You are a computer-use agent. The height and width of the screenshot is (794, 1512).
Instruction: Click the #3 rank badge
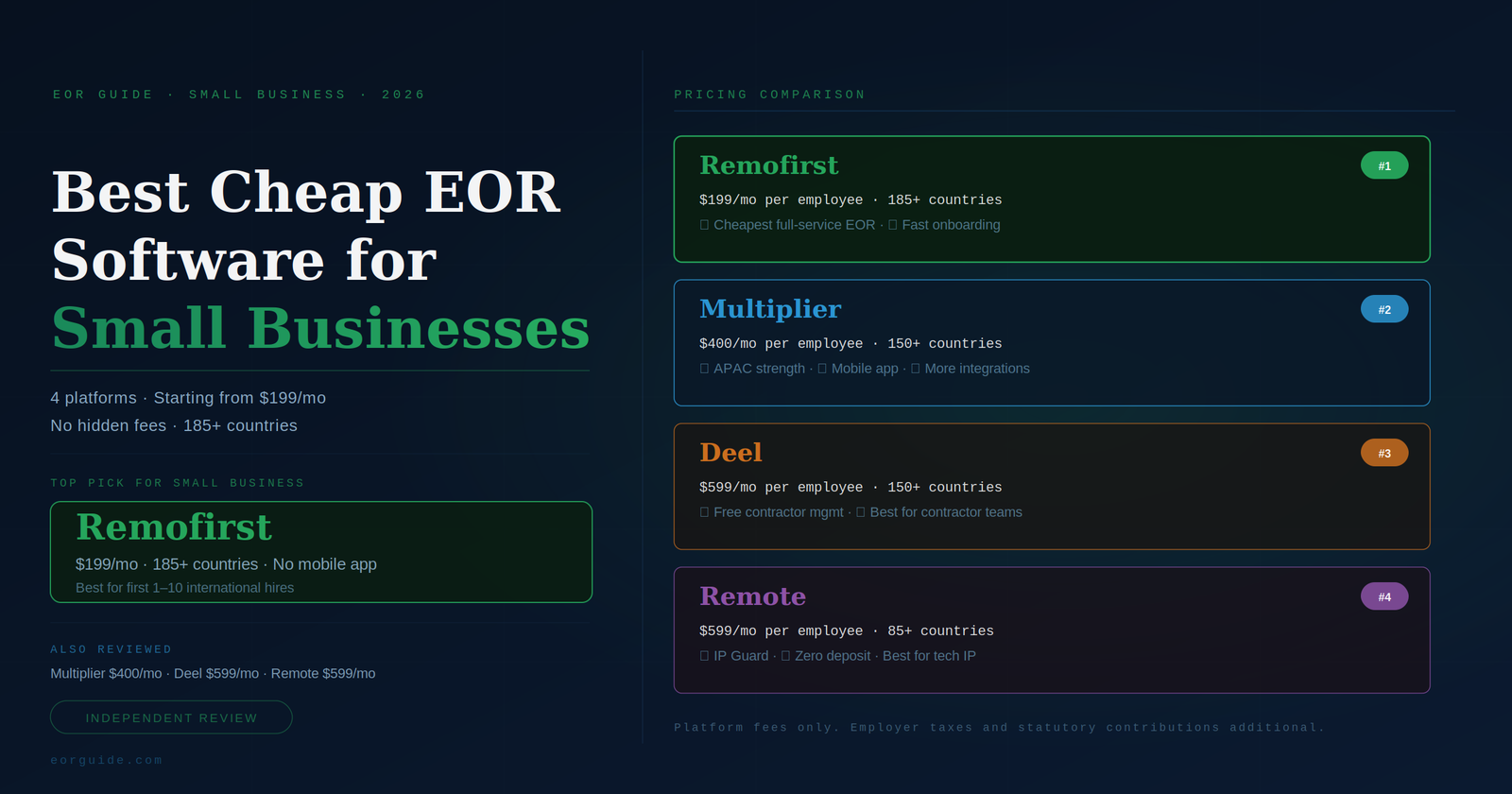click(x=1384, y=453)
